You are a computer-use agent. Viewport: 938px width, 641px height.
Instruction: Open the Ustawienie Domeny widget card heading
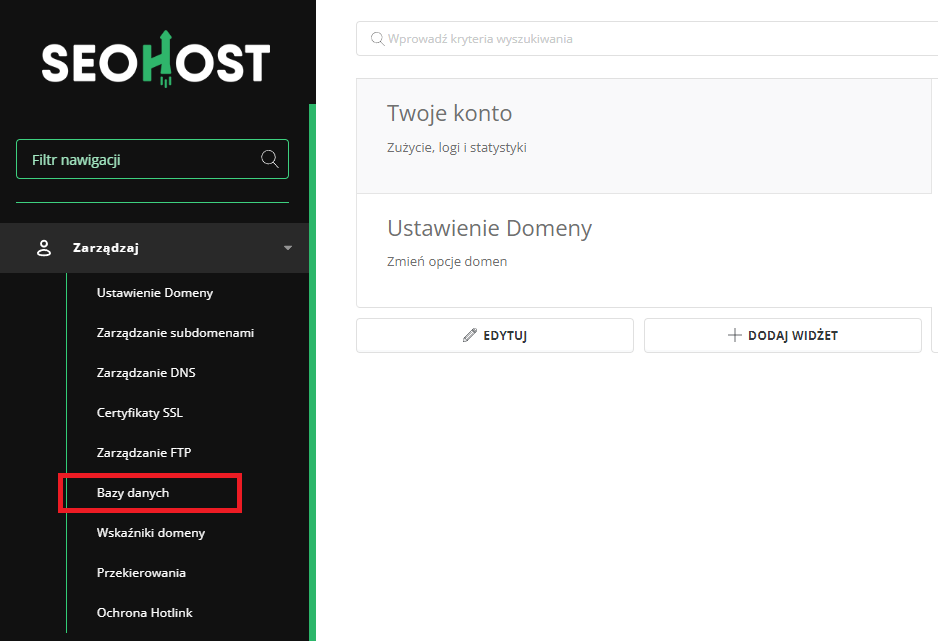(x=489, y=228)
